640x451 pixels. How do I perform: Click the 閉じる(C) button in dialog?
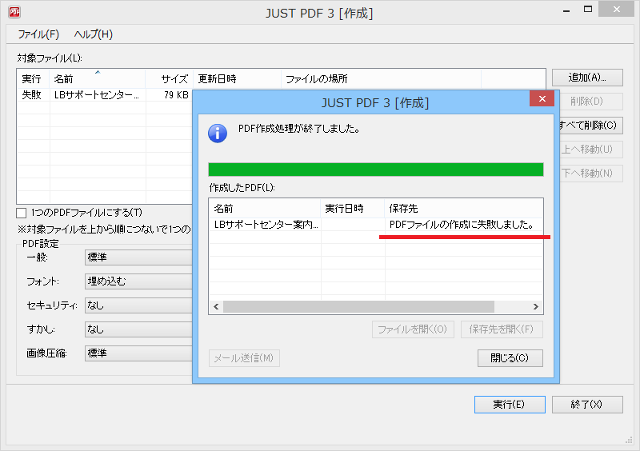click(x=510, y=358)
